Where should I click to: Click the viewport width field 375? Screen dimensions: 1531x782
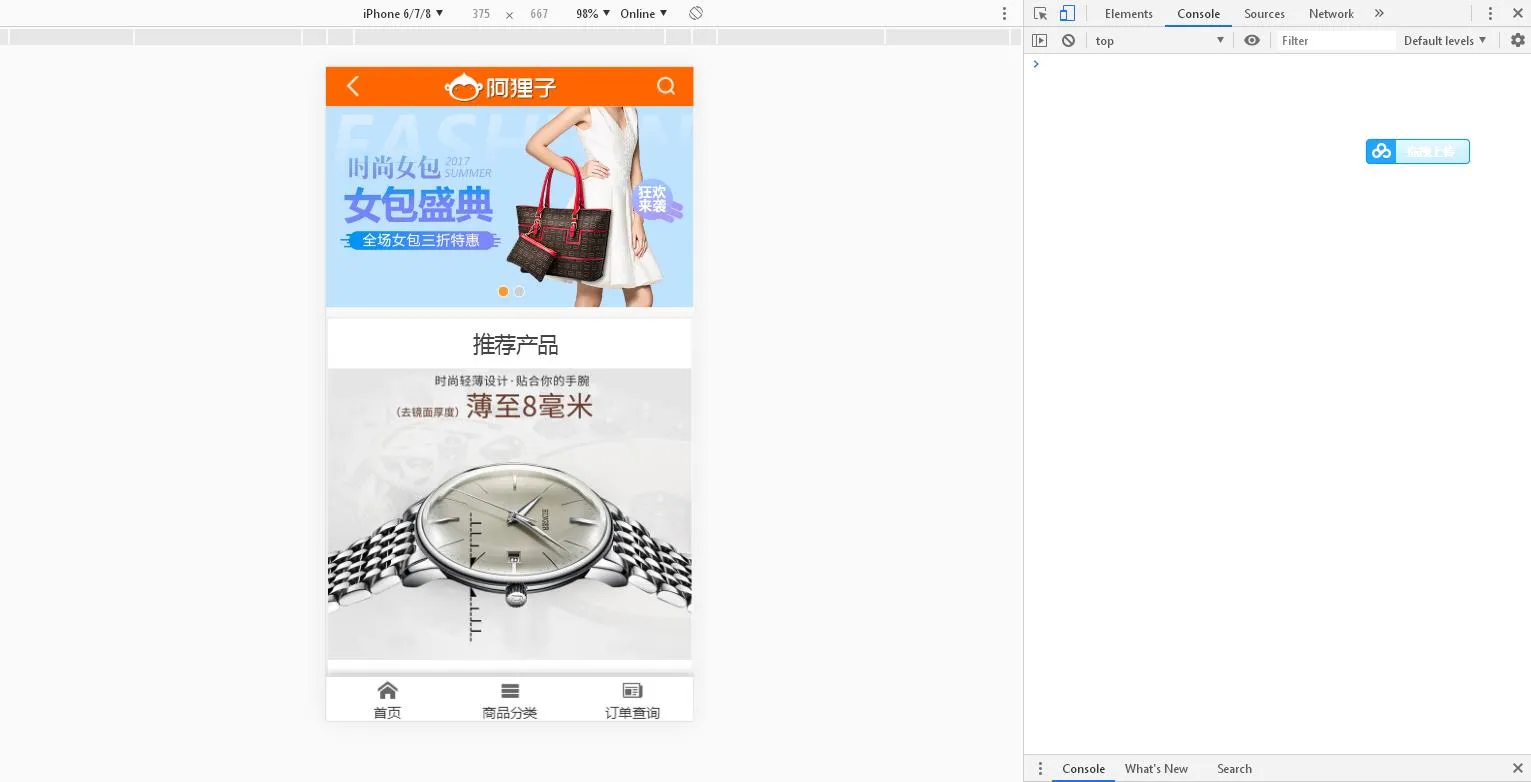tap(481, 13)
